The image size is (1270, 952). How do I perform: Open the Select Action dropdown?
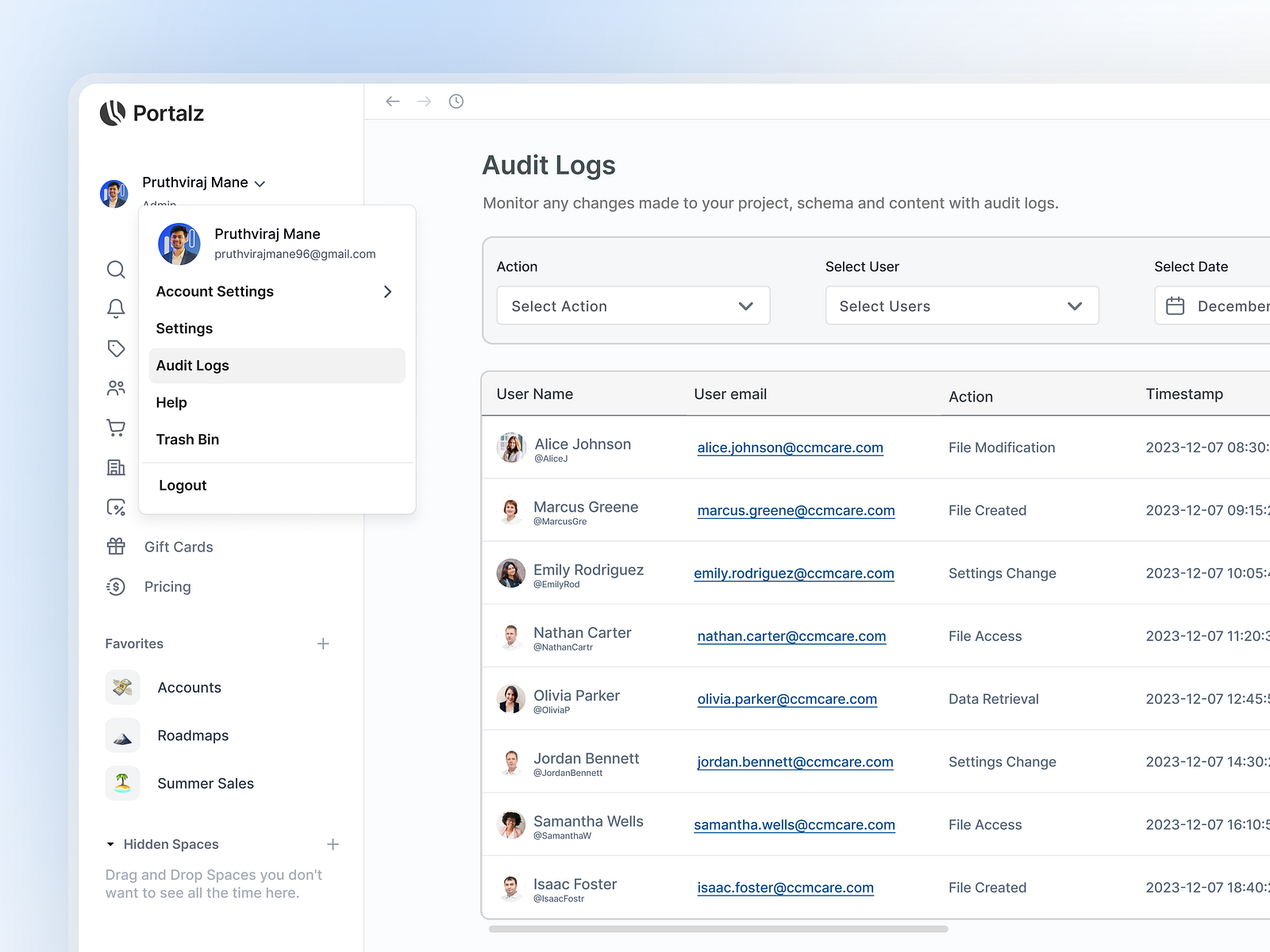(x=633, y=305)
